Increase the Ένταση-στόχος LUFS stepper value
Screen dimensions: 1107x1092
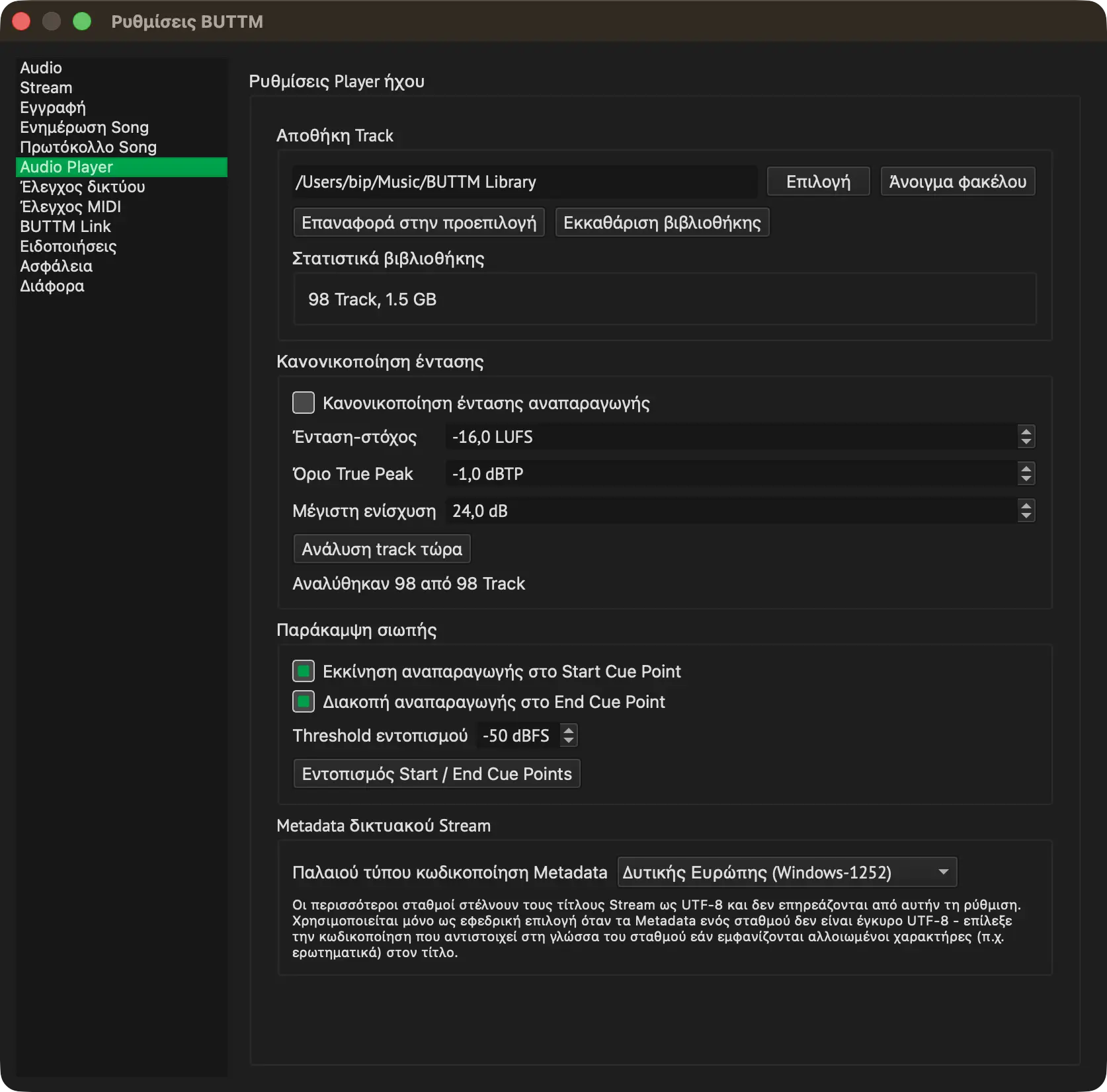(1026, 432)
